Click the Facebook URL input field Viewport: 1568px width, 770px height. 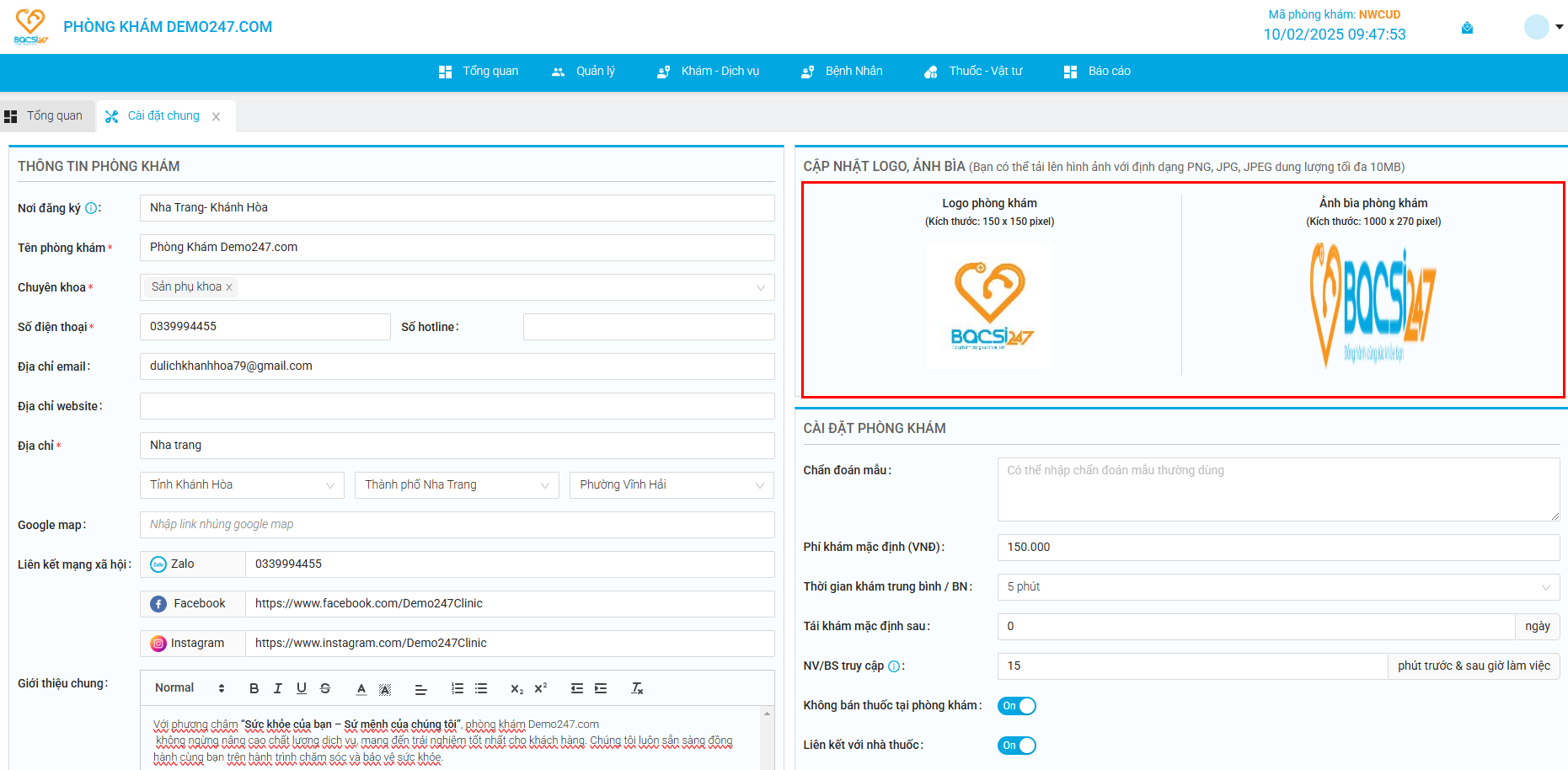coord(510,604)
